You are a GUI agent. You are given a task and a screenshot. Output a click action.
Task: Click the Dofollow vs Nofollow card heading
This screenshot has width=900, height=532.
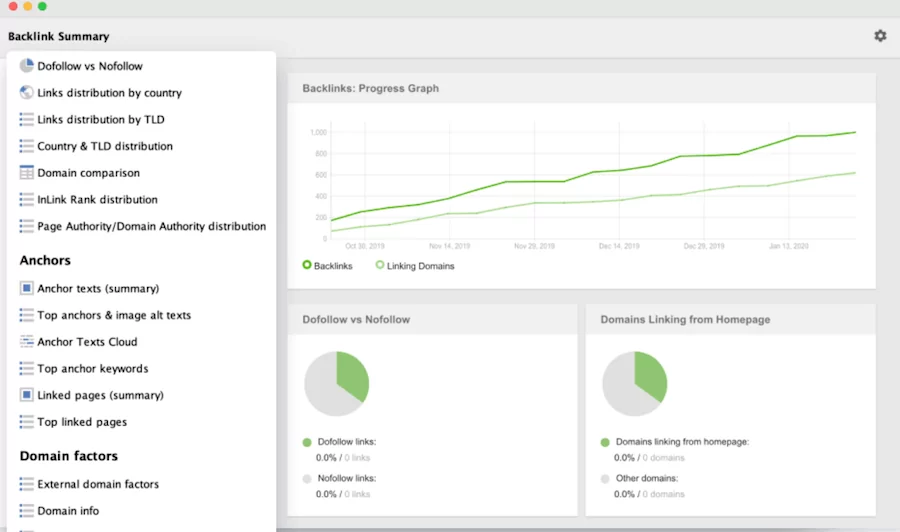point(356,320)
